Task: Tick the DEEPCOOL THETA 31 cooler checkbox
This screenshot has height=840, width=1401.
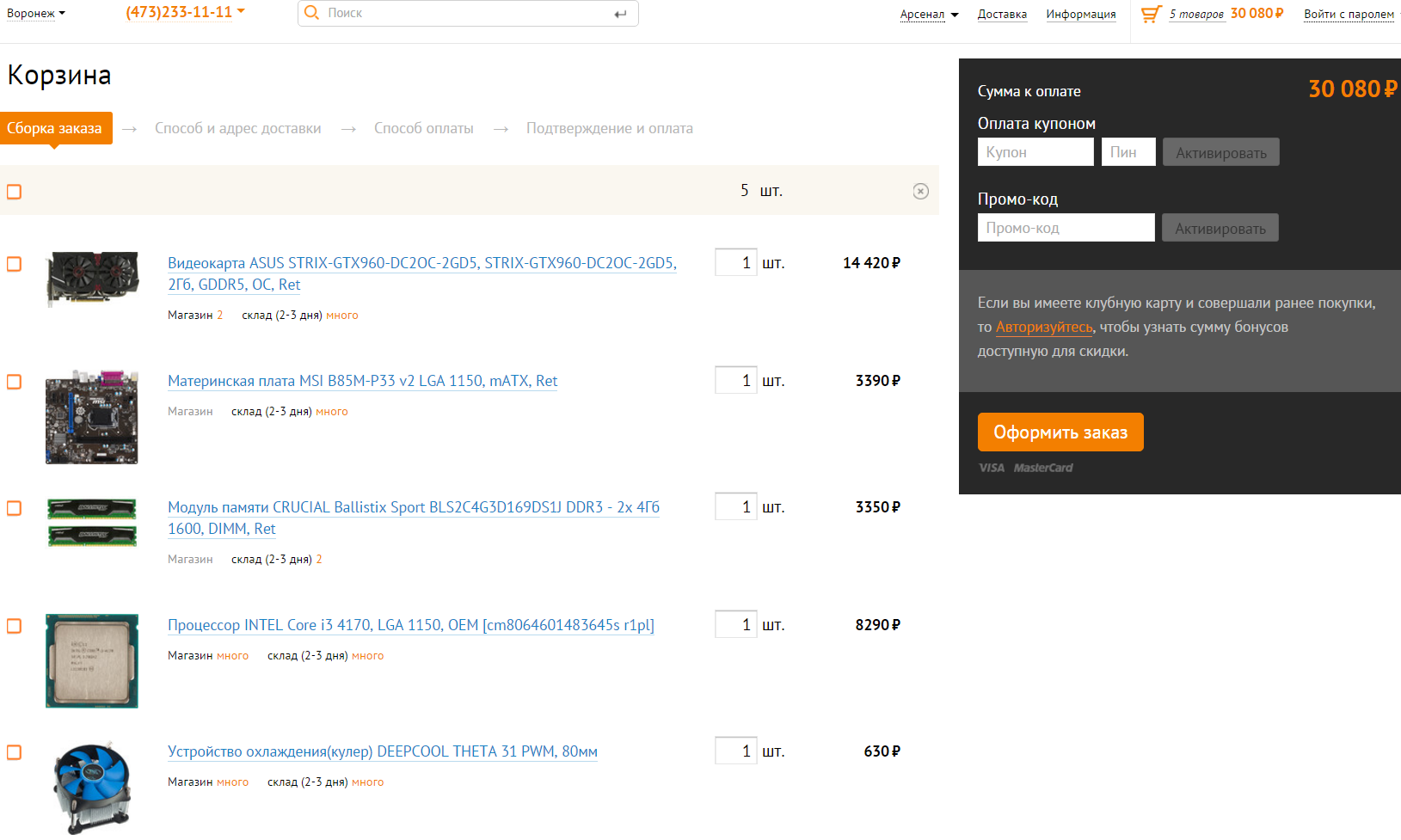Action: click(14, 752)
